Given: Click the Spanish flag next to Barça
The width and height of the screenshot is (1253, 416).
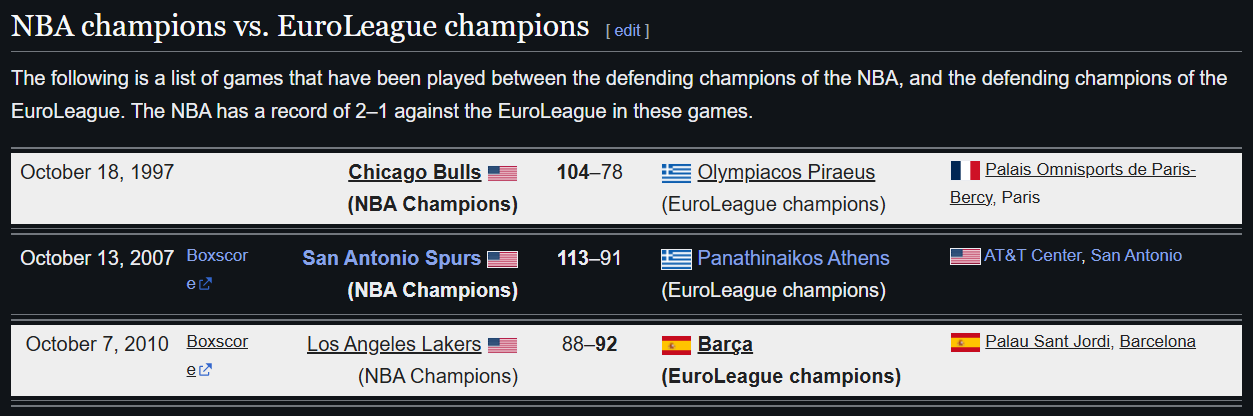Looking at the screenshot, I should point(677,345).
